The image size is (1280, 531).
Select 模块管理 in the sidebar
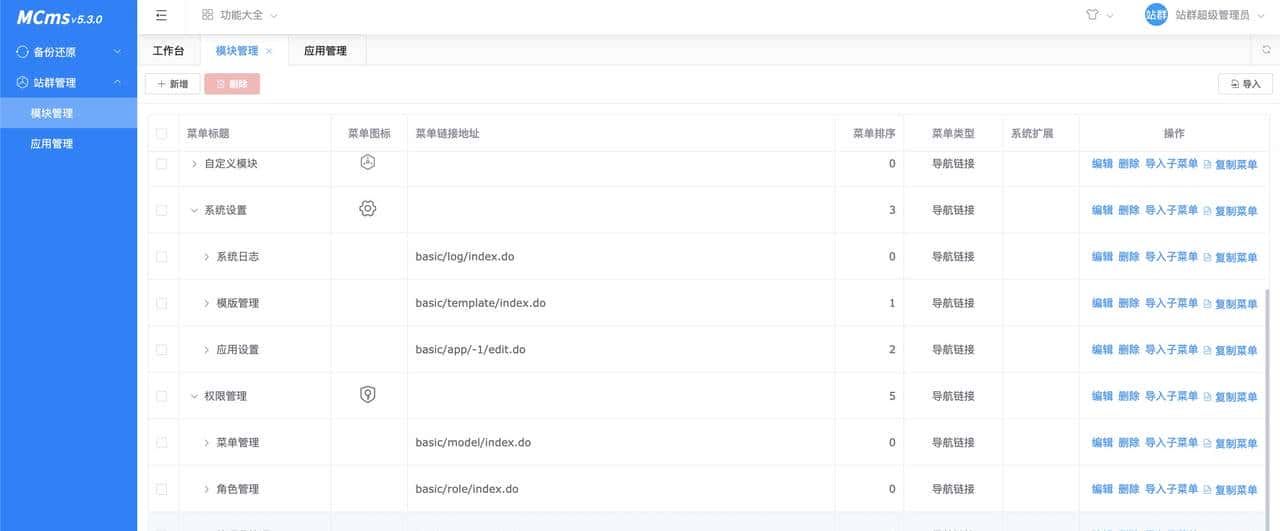coord(68,113)
